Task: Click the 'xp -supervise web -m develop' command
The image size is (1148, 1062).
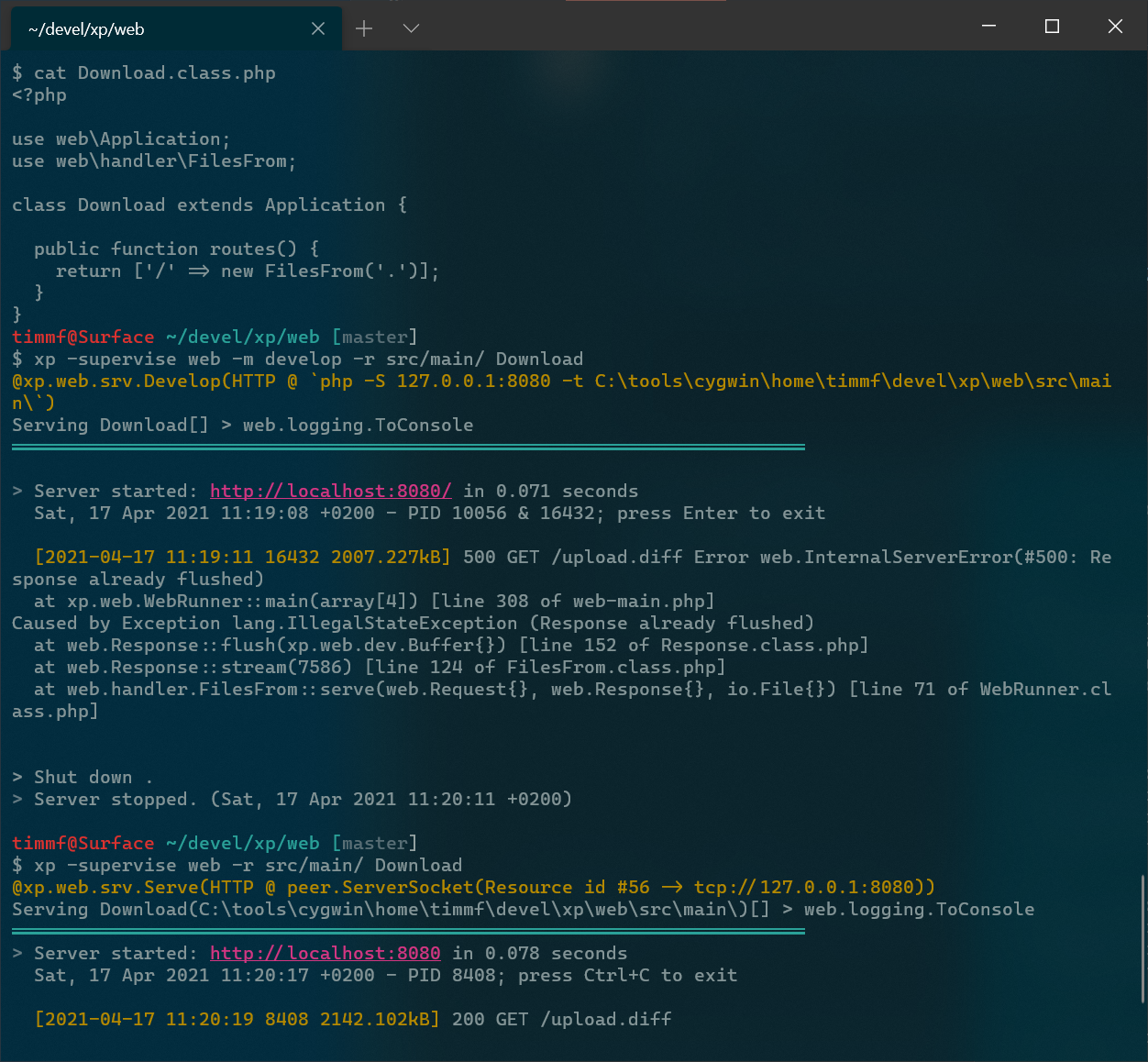Action: (x=298, y=359)
